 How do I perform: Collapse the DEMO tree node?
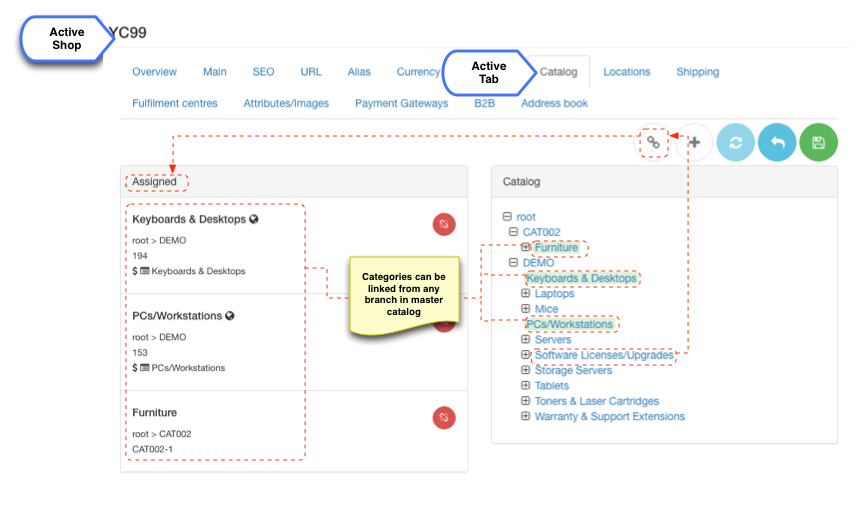tap(513, 263)
